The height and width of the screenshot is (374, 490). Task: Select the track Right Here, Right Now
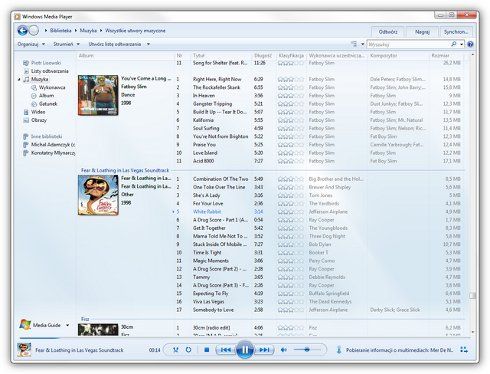[x=217, y=79]
